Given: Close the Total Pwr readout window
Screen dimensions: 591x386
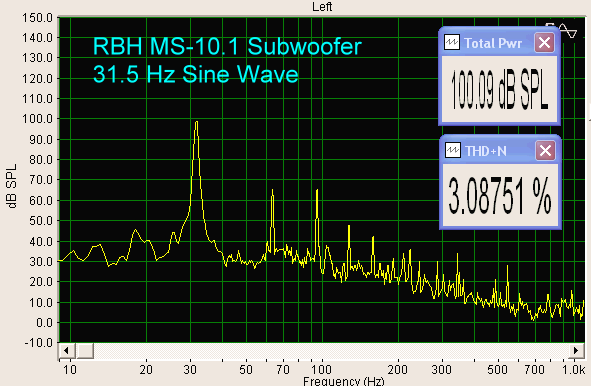Looking at the screenshot, I should (x=544, y=43).
